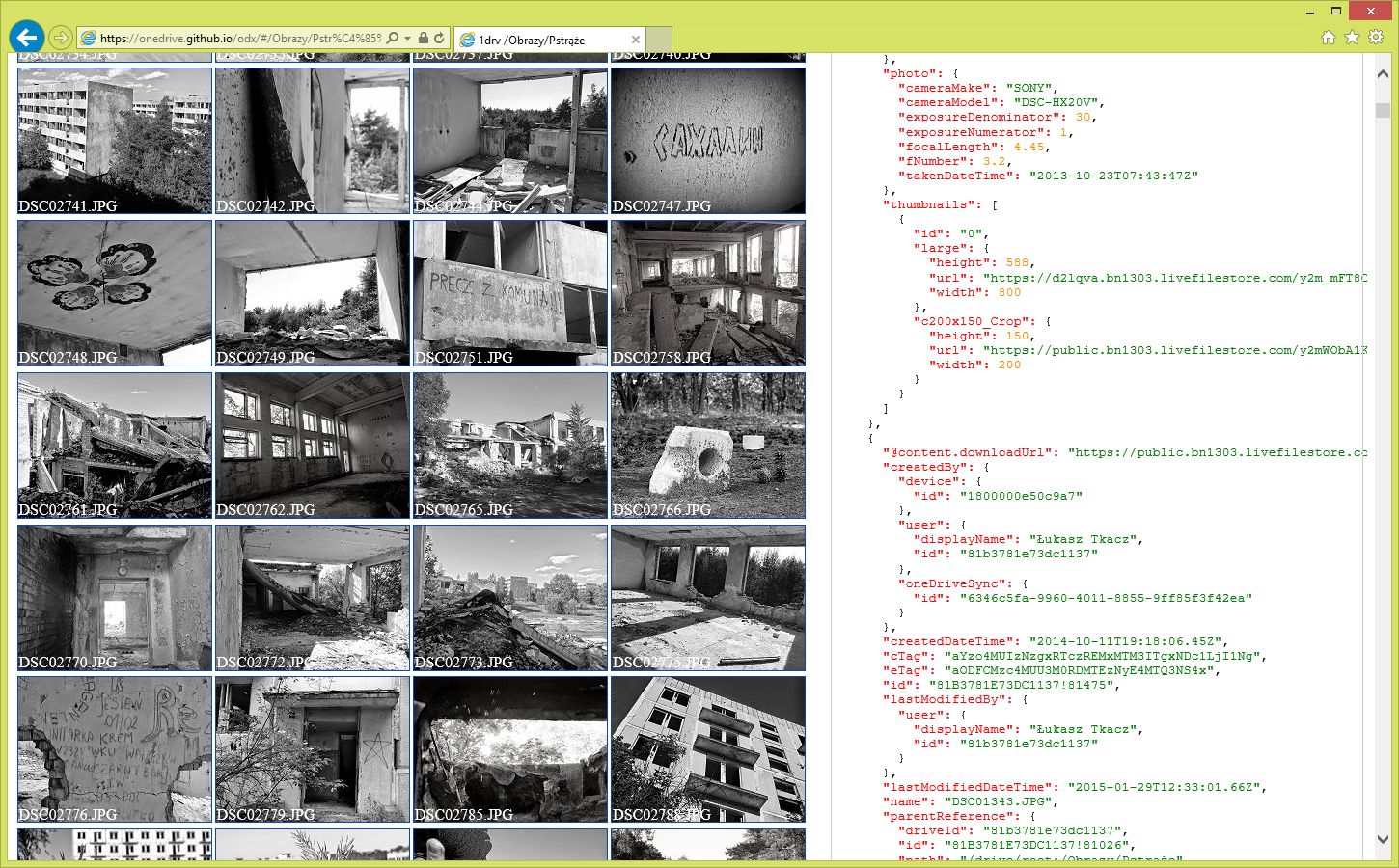Screen dimensions: 1399x868
Task: Click the DSC02748.JPG file name label
Action: [68, 358]
